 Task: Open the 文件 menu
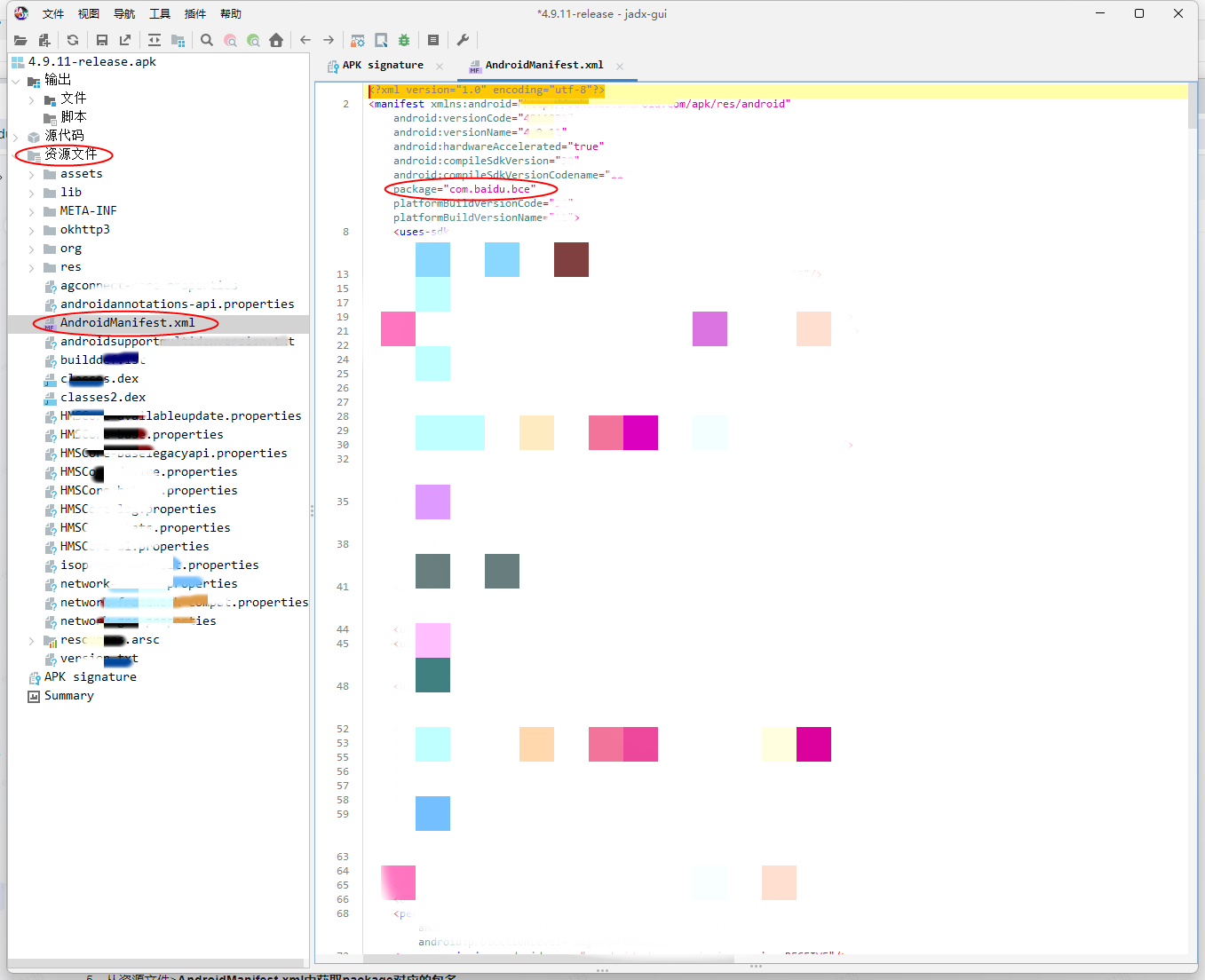tap(53, 14)
